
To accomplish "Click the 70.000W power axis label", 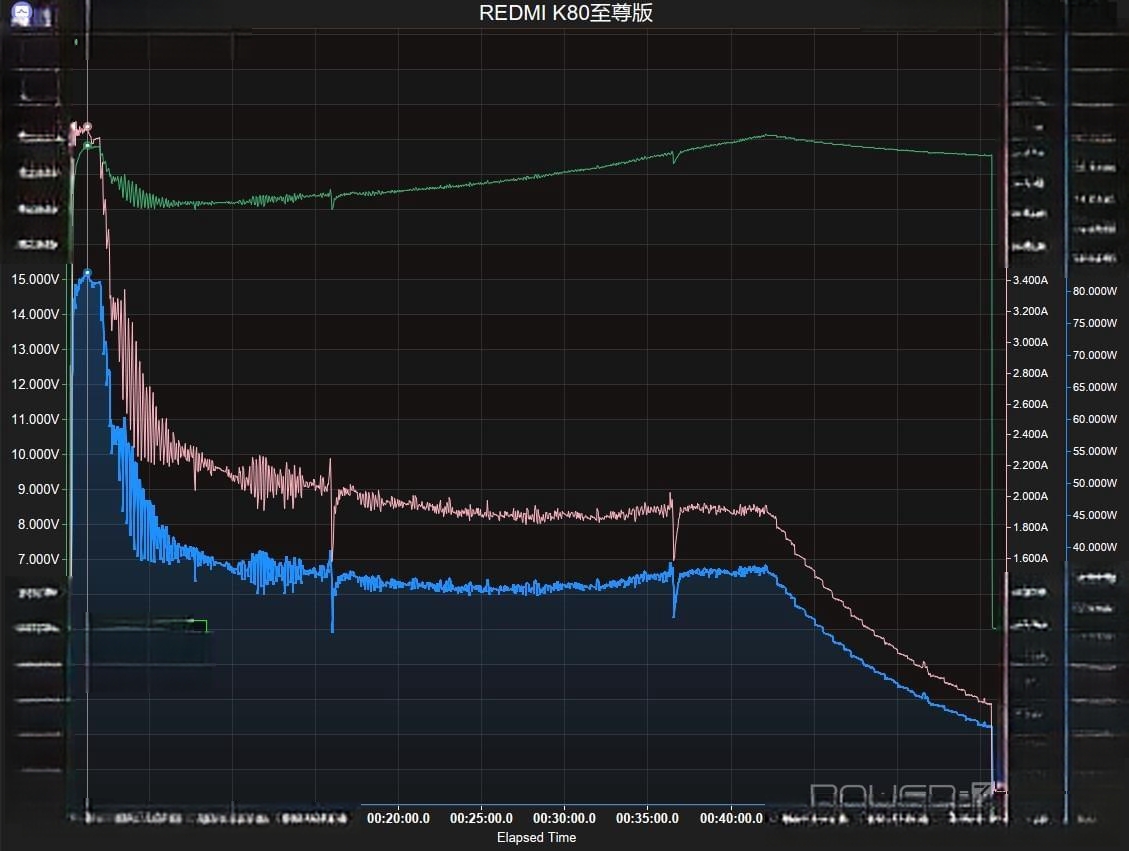I will click(1095, 355).
